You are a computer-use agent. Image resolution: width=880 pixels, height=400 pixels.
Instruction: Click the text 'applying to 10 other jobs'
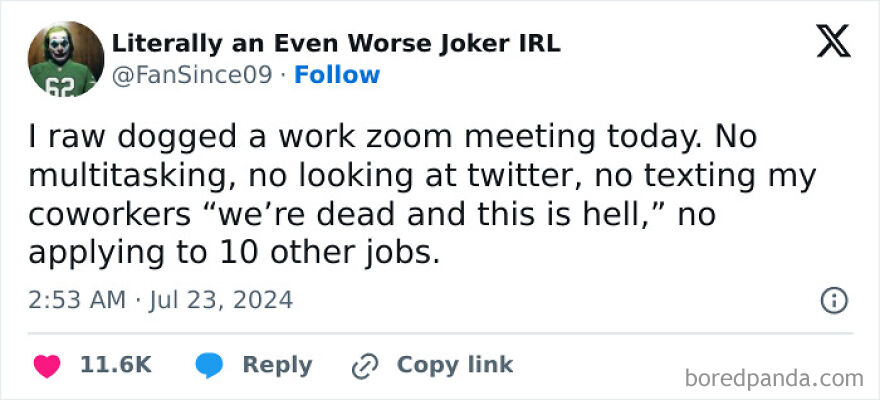tap(231, 252)
